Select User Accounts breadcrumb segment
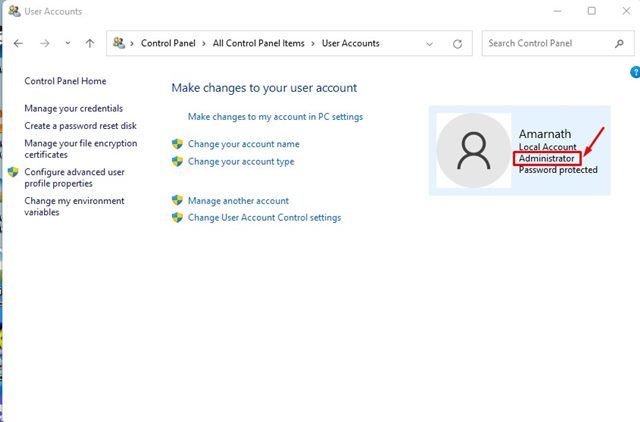The height and width of the screenshot is (422, 640). tap(351, 43)
